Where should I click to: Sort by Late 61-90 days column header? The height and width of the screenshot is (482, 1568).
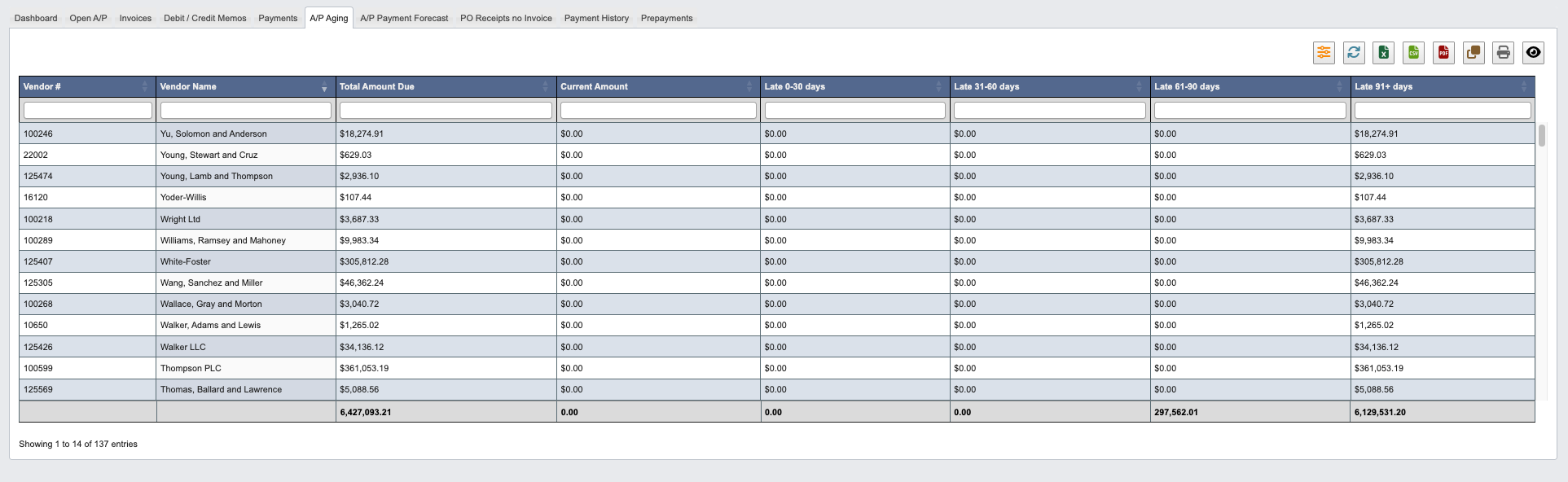coord(1250,86)
